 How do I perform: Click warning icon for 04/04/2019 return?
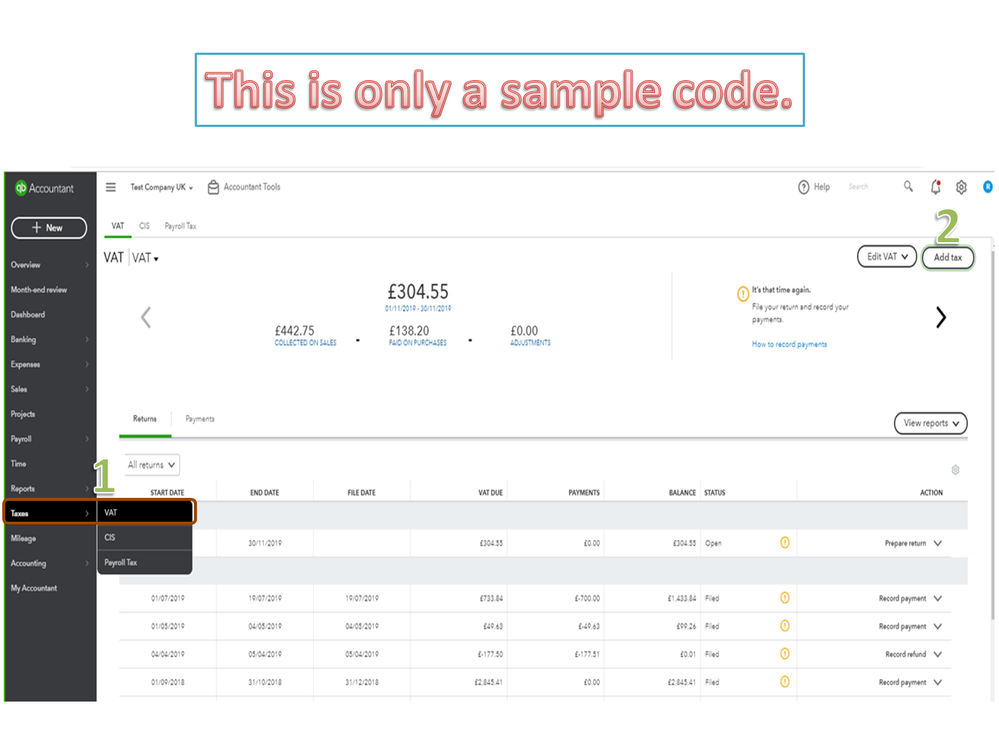coord(785,653)
